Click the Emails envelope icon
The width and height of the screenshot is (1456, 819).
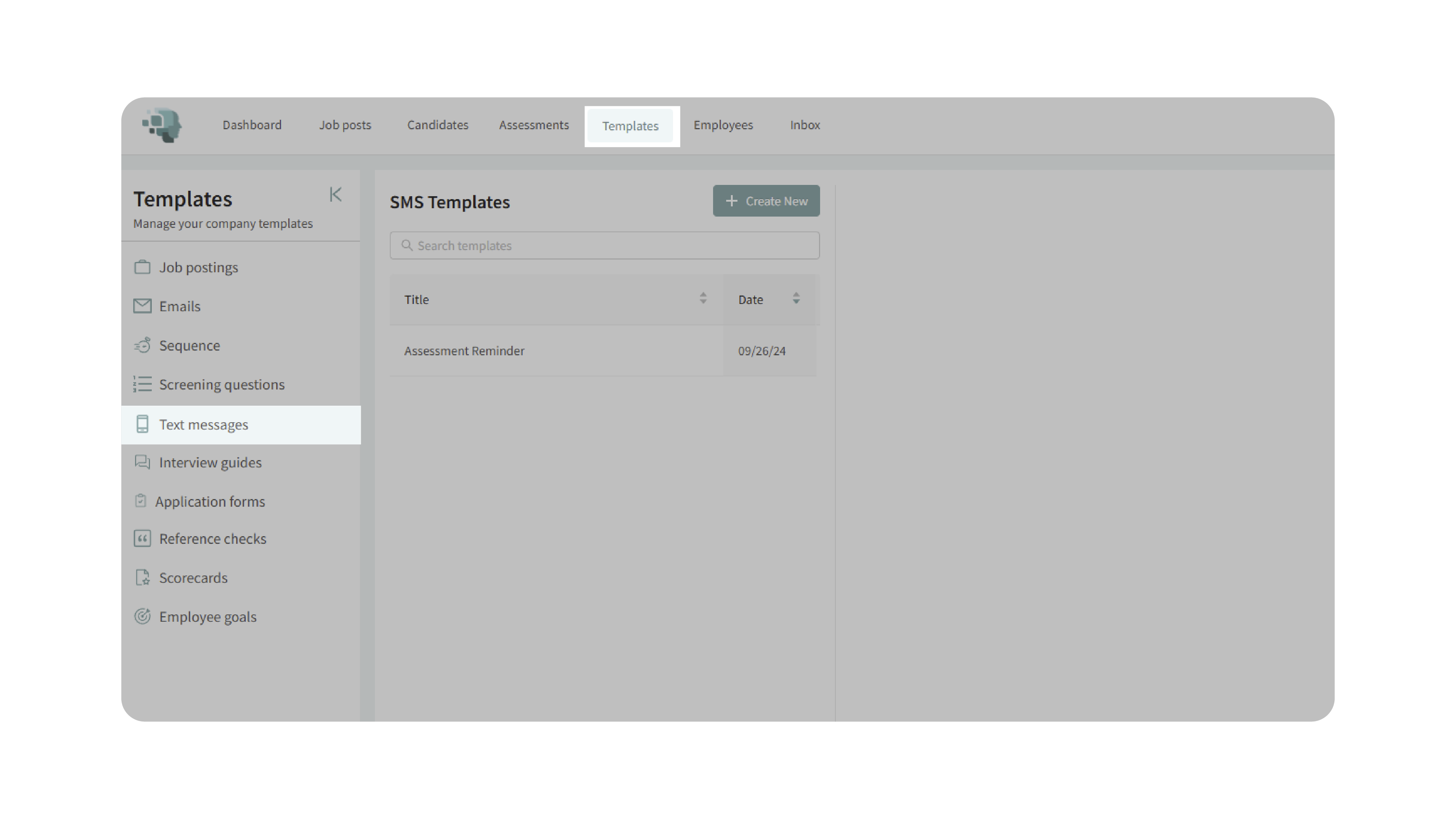pyautogui.click(x=142, y=306)
